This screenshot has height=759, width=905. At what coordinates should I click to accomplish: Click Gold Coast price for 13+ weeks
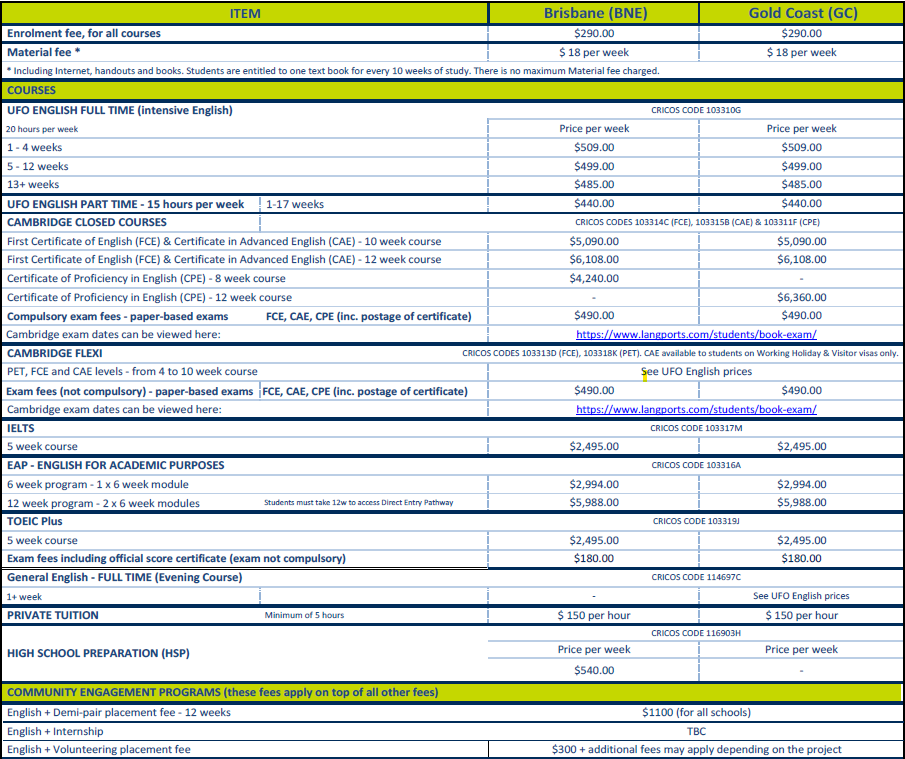click(x=802, y=185)
